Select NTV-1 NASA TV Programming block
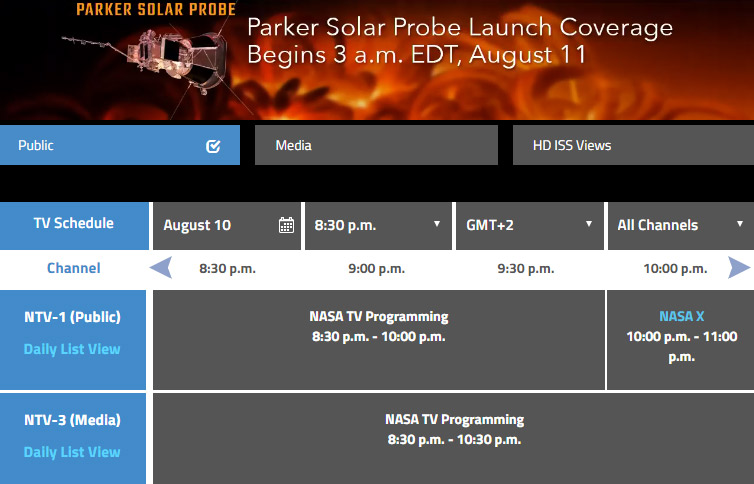 (379, 340)
